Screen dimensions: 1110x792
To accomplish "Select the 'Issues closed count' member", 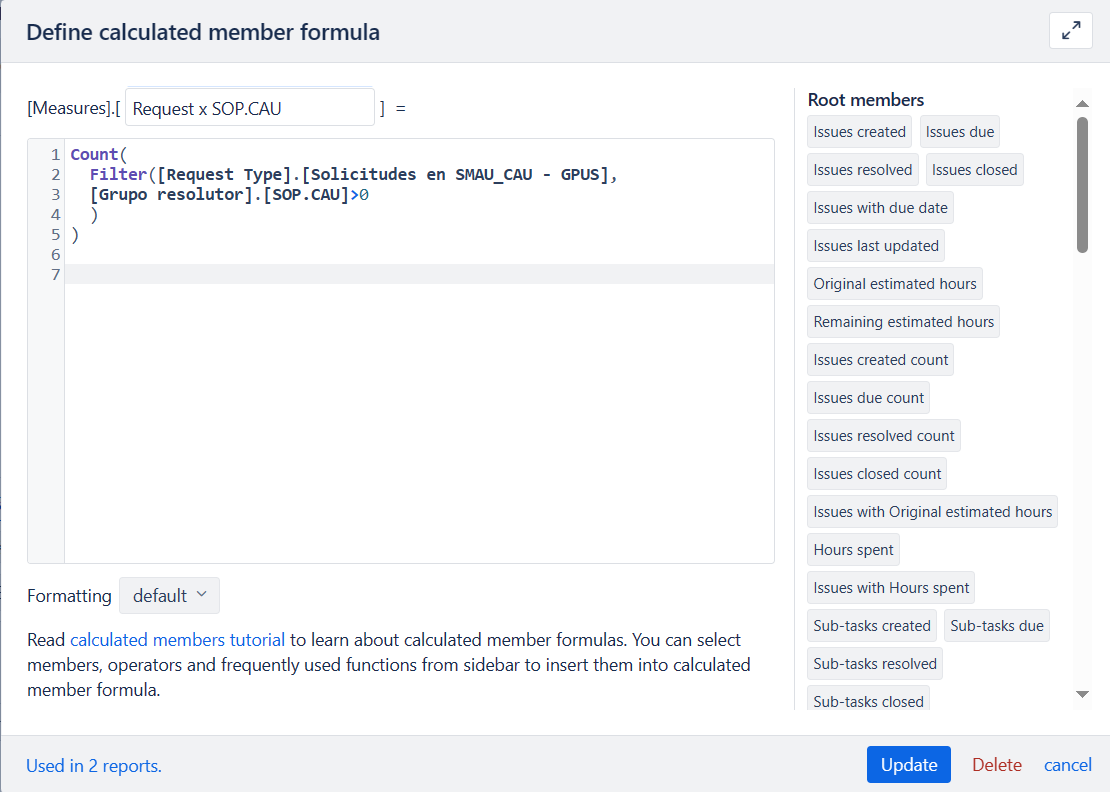I will [876, 473].
